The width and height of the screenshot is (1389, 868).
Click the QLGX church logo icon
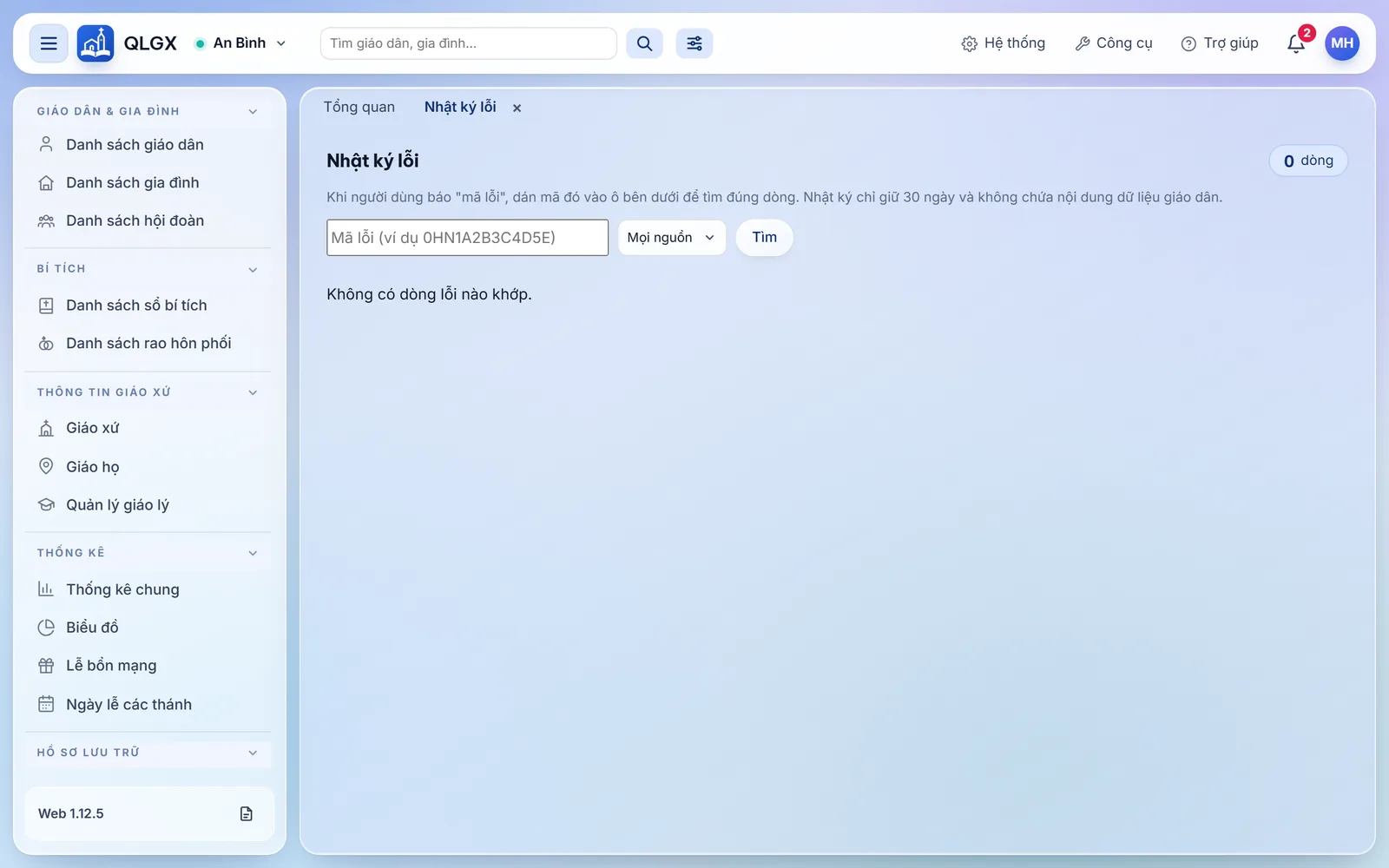(95, 43)
